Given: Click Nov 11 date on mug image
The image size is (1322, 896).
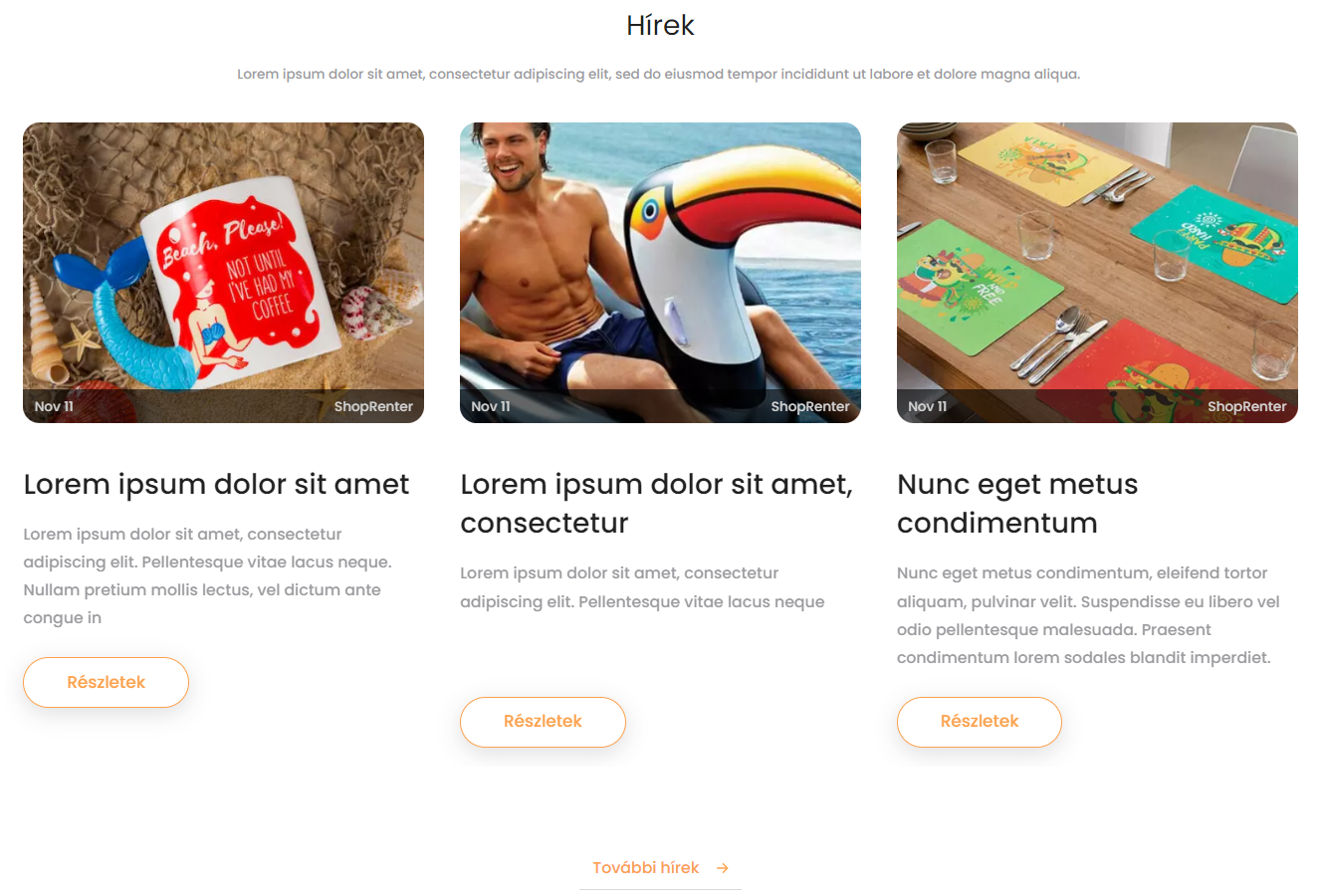Looking at the screenshot, I should coord(54,406).
